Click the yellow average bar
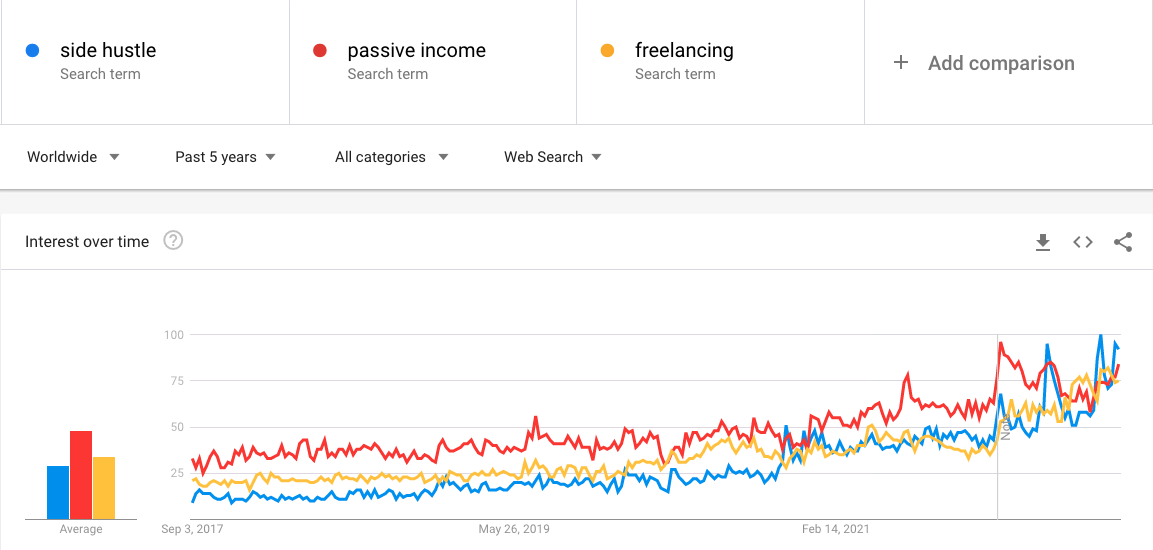1153x550 pixels. [x=104, y=488]
